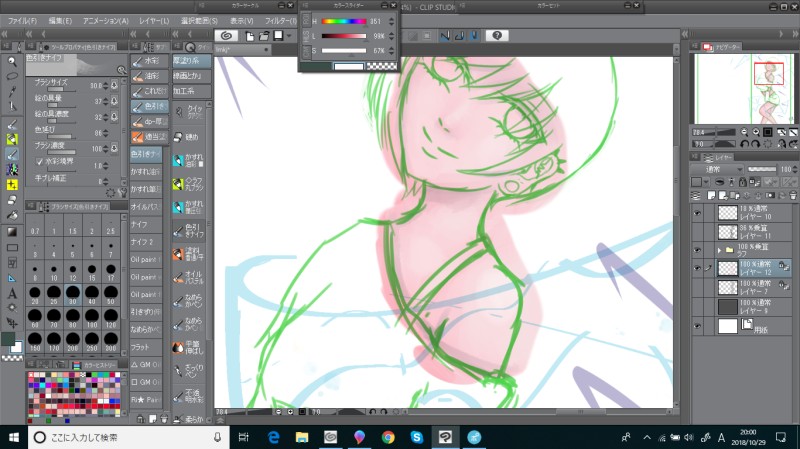Select the Zoom magnifier tool
This screenshot has width=800, height=449.
[x=12, y=62]
